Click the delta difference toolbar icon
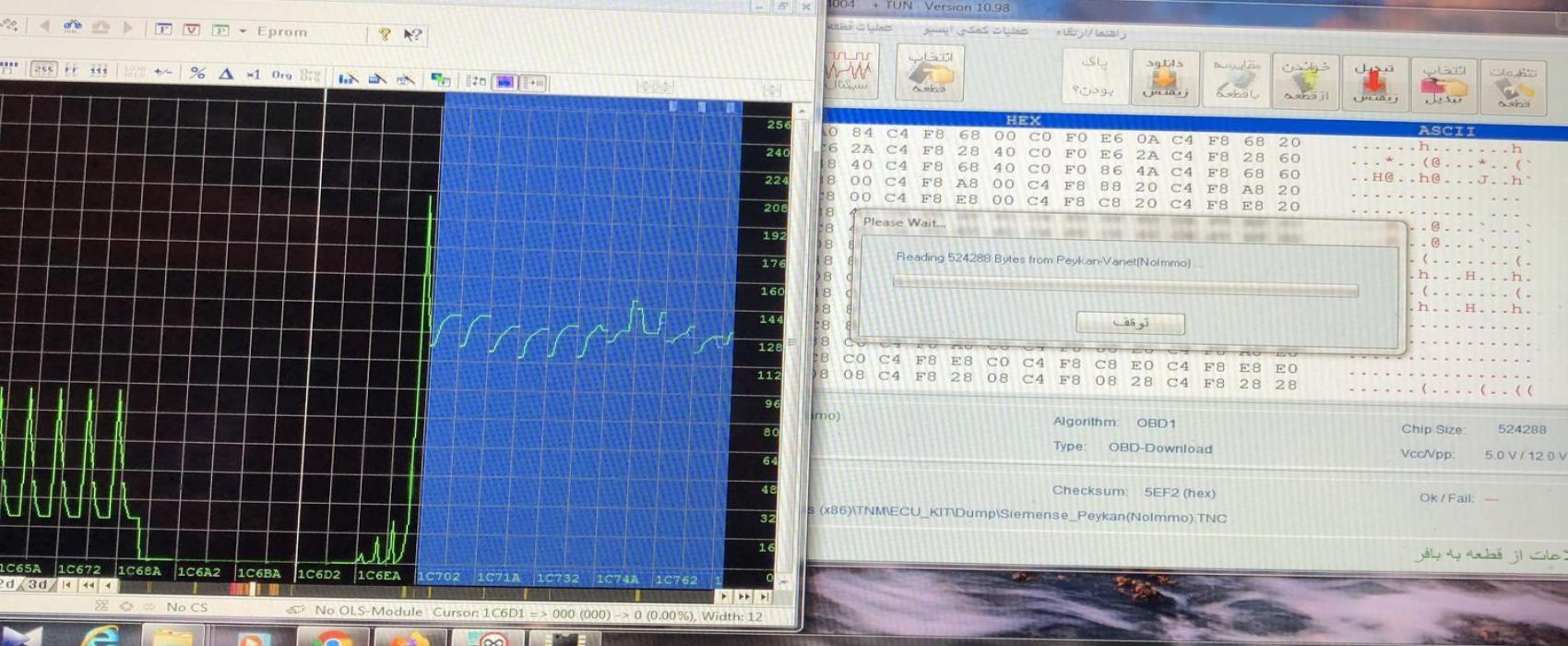 pos(226,73)
